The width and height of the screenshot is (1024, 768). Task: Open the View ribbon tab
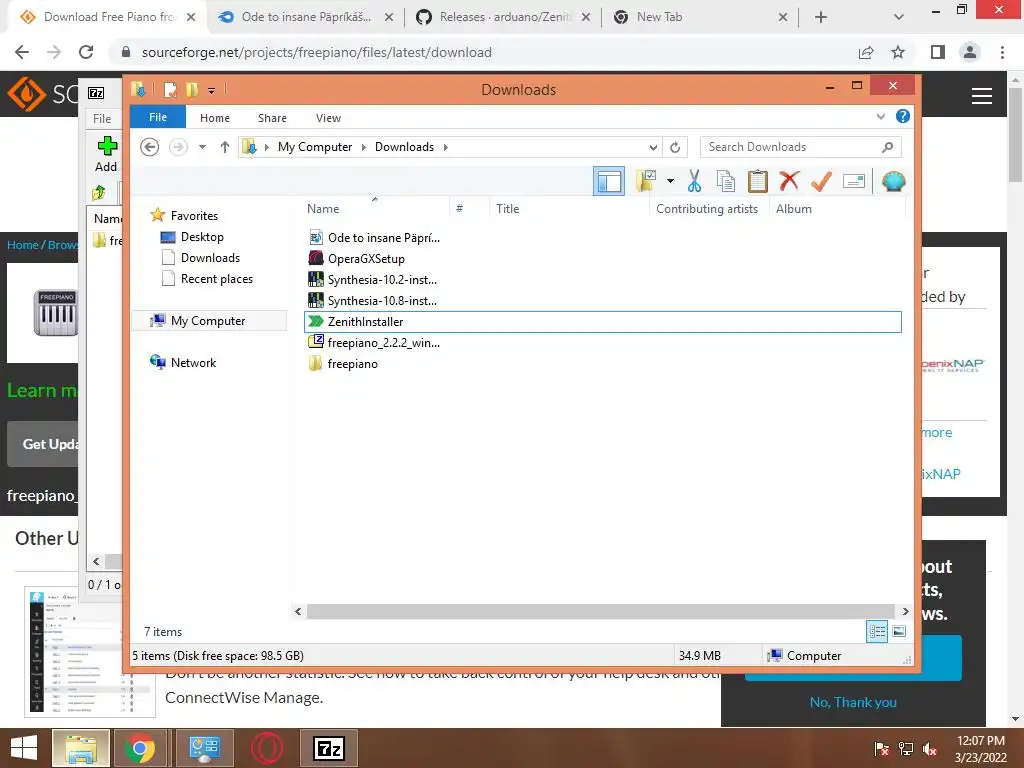tap(328, 118)
